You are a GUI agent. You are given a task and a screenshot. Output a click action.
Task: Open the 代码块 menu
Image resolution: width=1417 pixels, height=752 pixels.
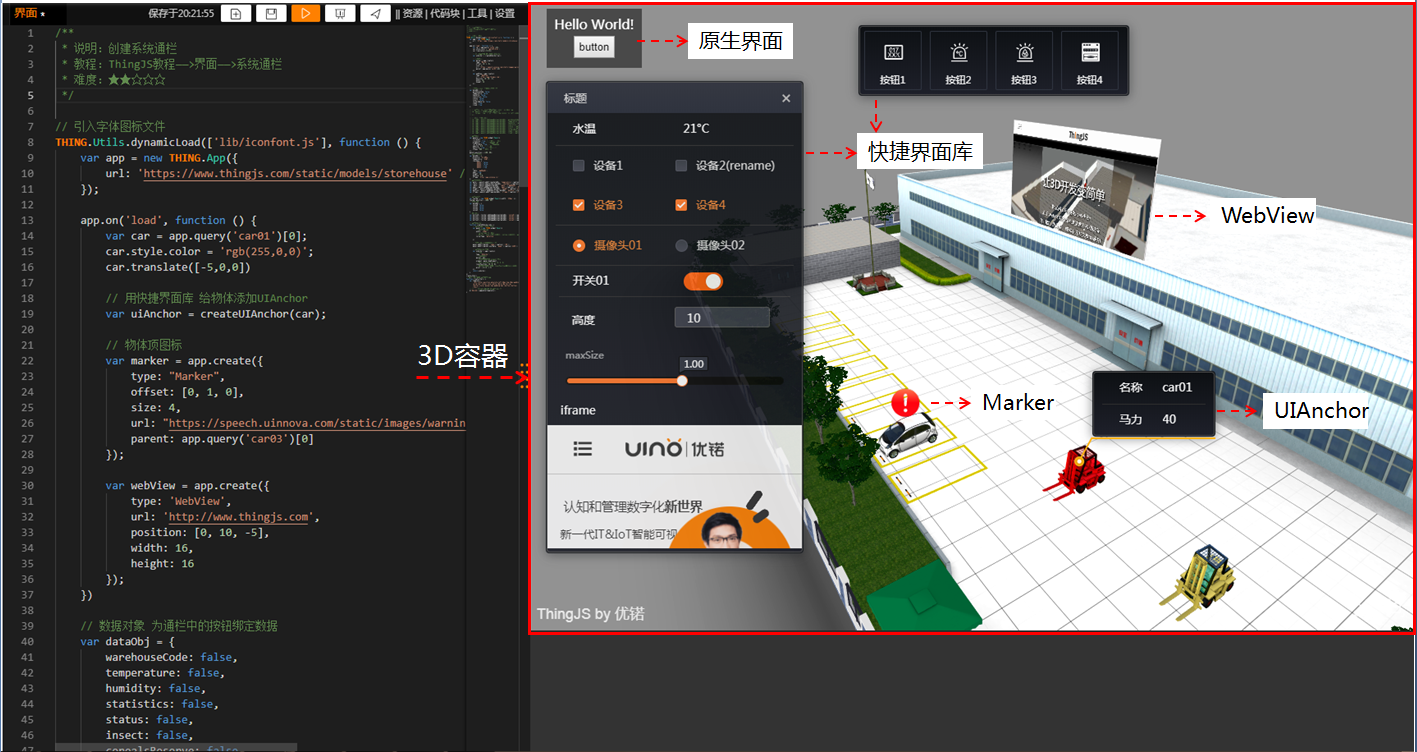pos(446,14)
